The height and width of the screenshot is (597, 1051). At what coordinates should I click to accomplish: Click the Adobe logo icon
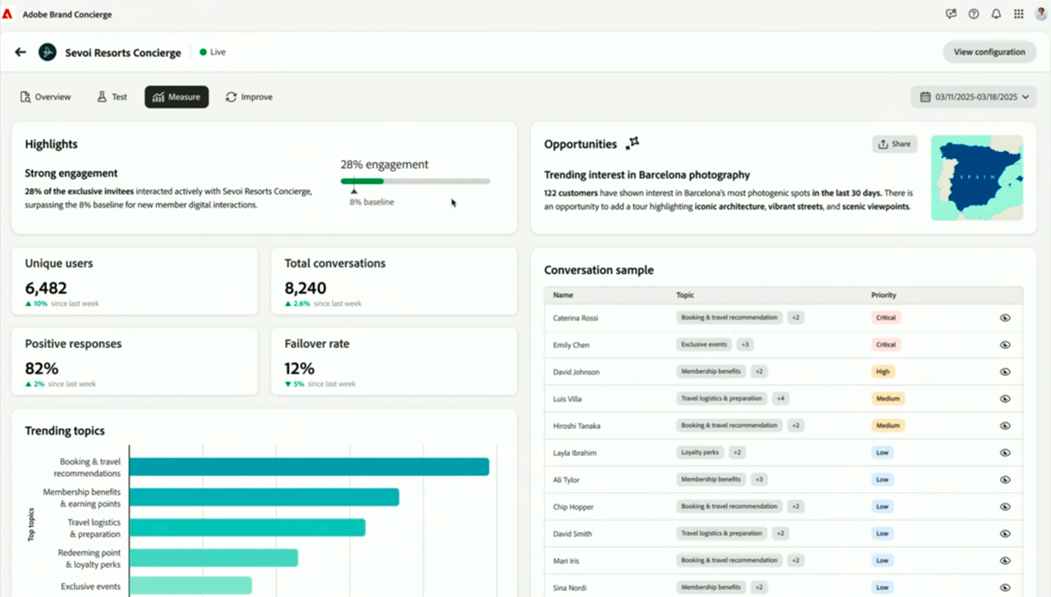pyautogui.click(x=7, y=14)
